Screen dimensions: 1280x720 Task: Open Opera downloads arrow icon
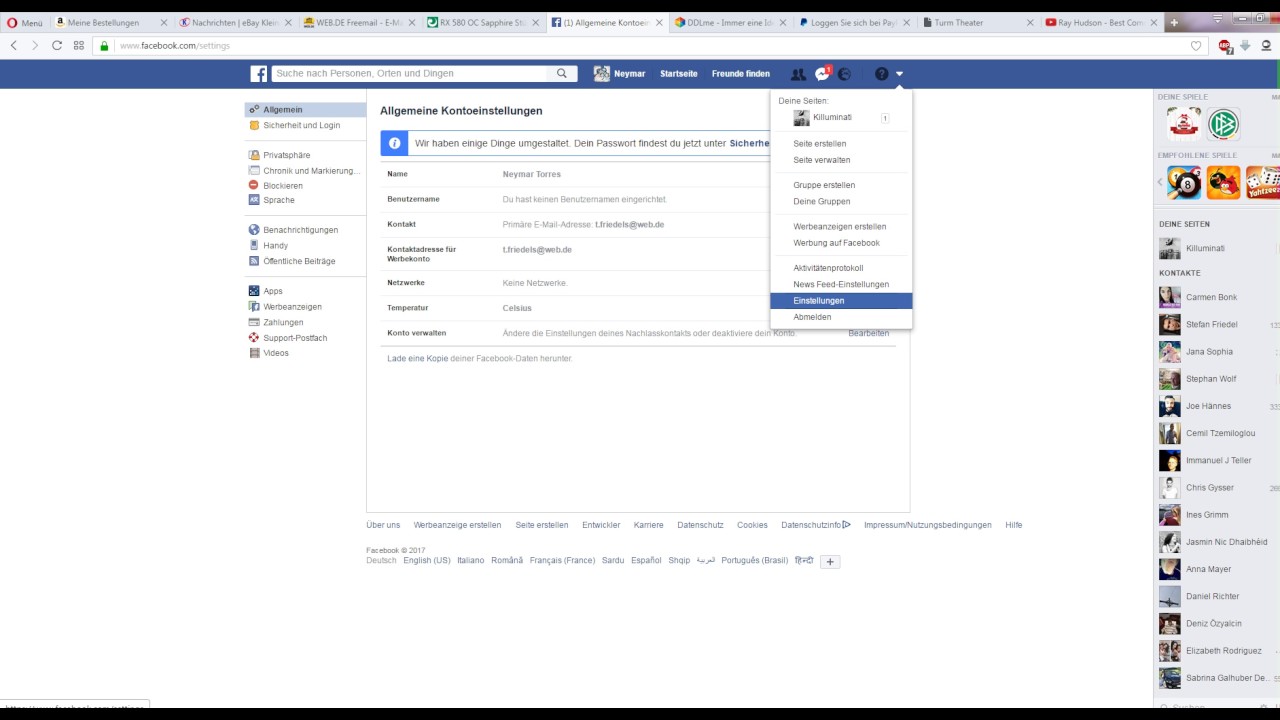[1245, 45]
